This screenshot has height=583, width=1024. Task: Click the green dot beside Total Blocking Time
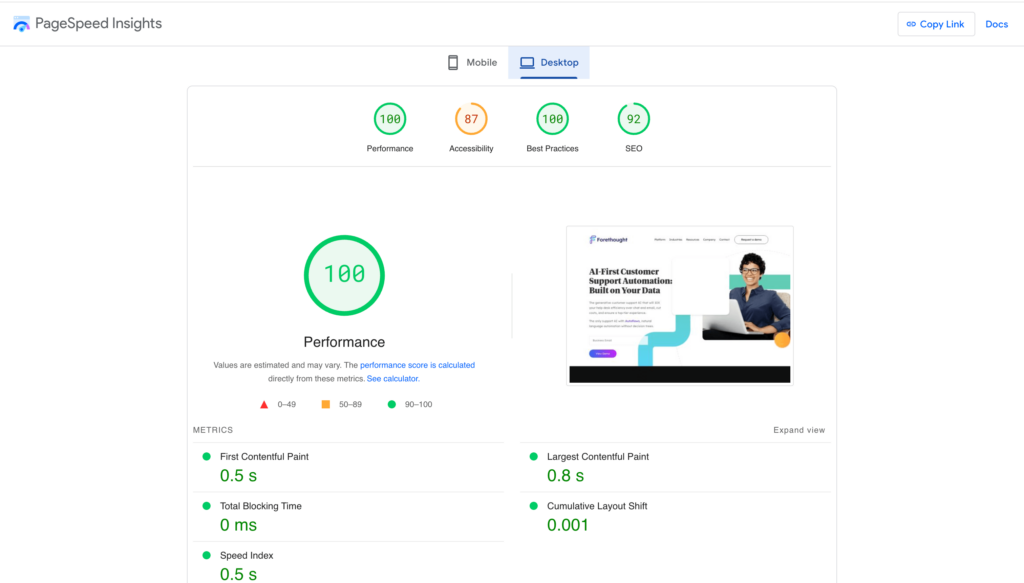coord(206,506)
